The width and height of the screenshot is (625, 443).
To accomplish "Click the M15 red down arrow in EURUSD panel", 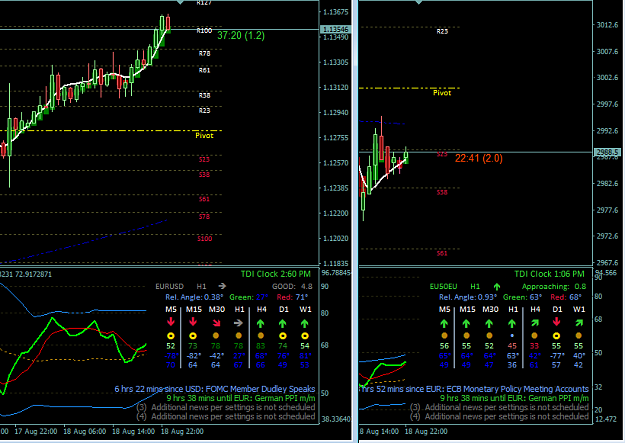I will pyautogui.click(x=193, y=322).
